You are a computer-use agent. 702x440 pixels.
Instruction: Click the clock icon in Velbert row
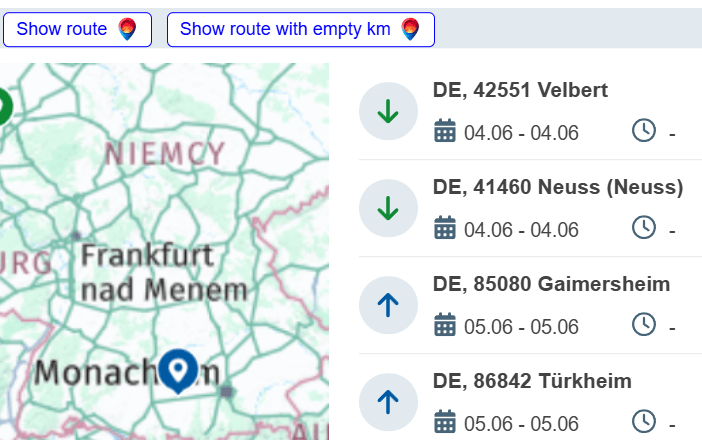(644, 130)
